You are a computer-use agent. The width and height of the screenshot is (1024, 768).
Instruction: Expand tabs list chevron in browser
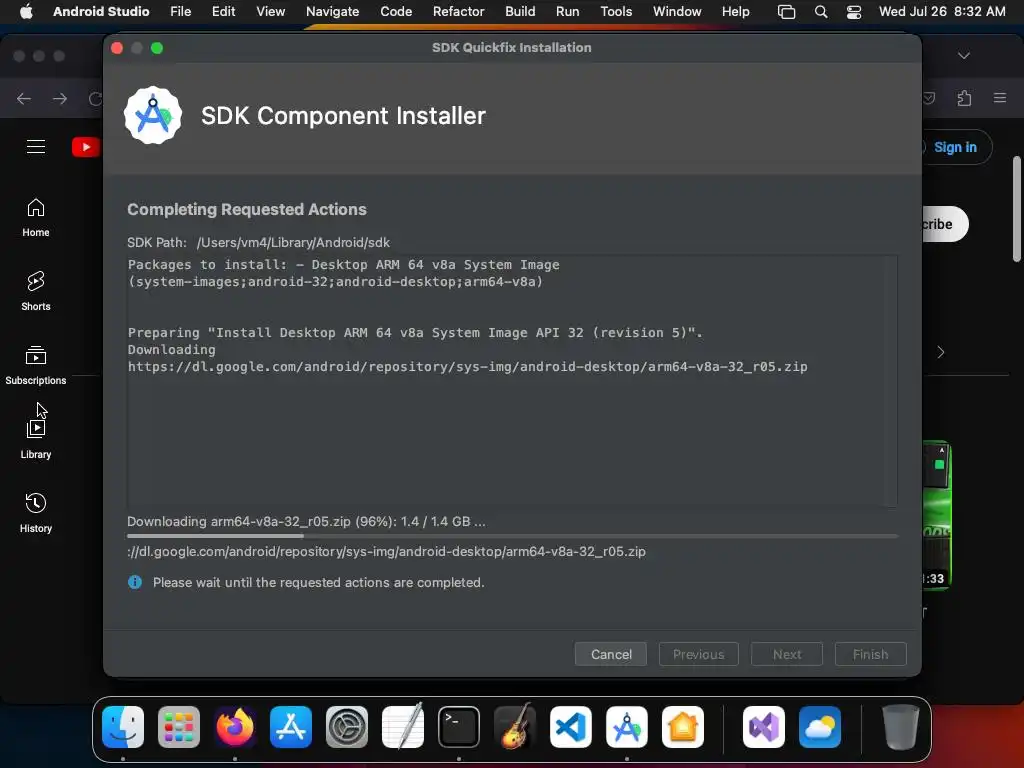pyautogui.click(x=964, y=56)
